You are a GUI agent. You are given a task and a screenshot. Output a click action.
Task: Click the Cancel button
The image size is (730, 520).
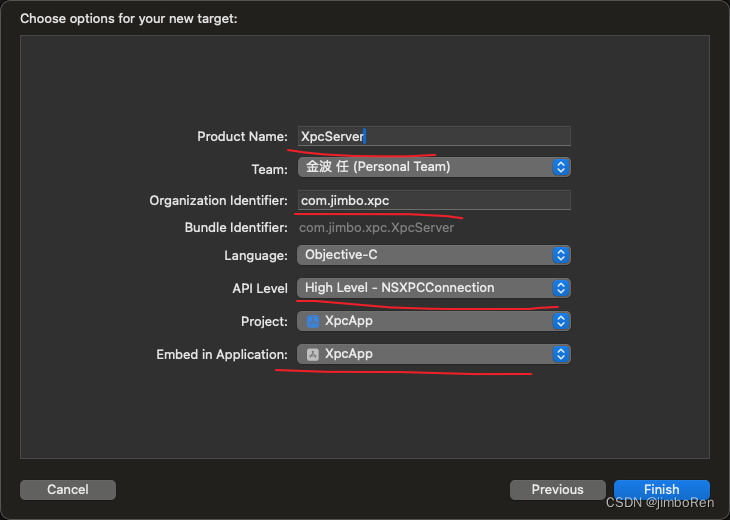point(68,490)
